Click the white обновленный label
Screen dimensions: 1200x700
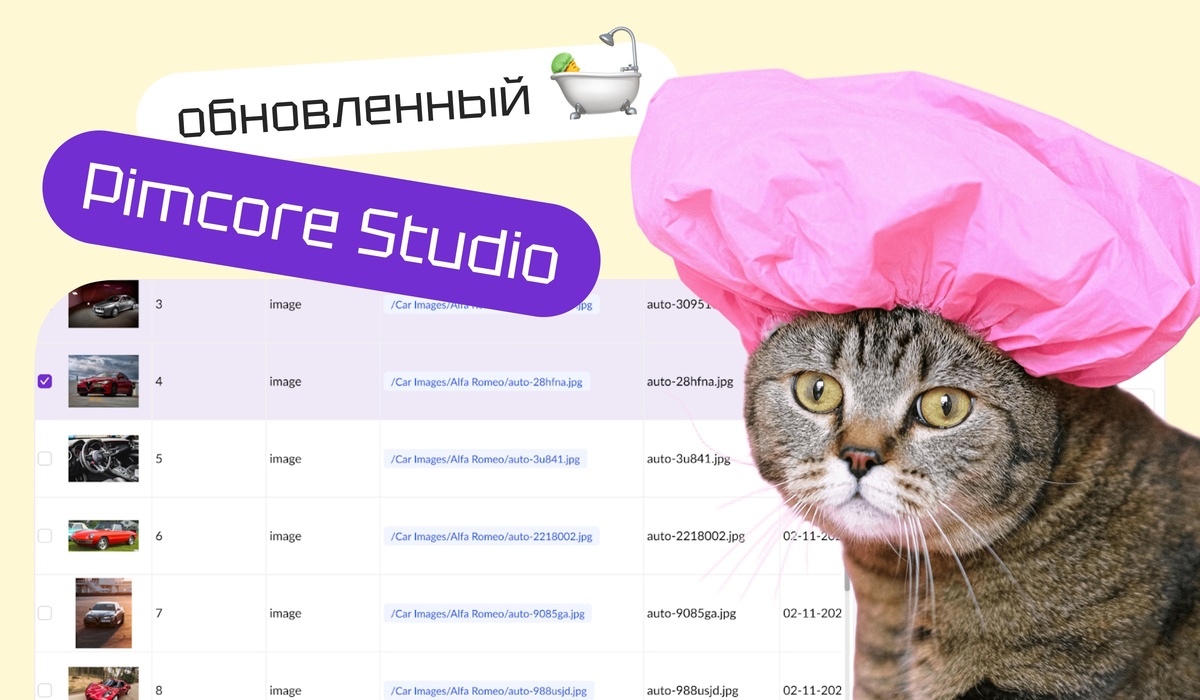355,110
